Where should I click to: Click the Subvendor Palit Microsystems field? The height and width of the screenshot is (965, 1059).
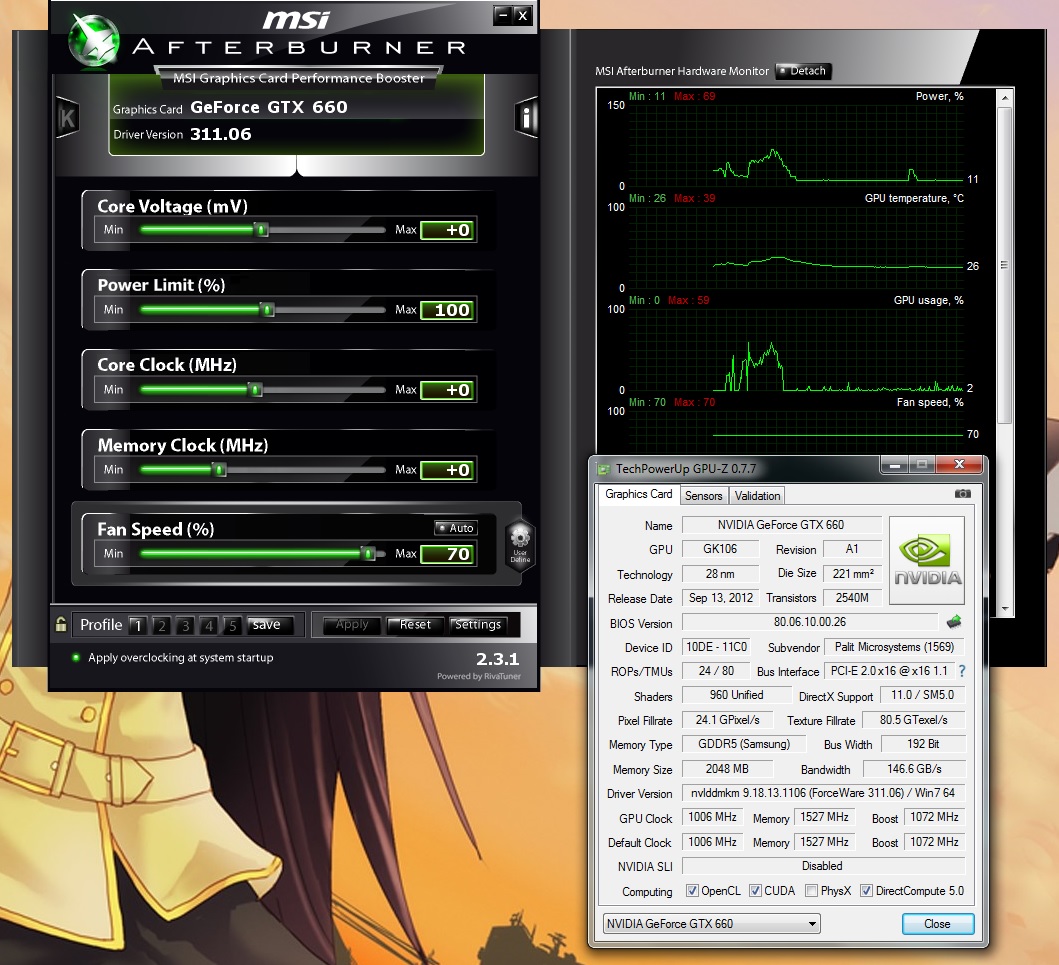coord(894,647)
